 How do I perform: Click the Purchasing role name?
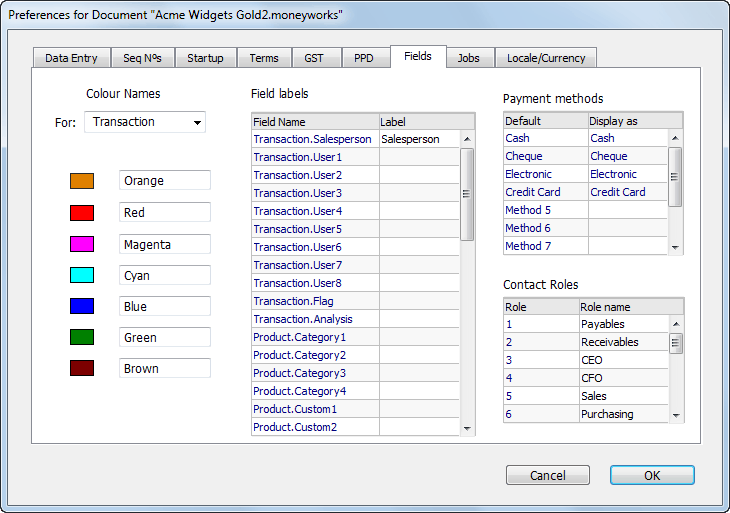[x=624, y=414]
